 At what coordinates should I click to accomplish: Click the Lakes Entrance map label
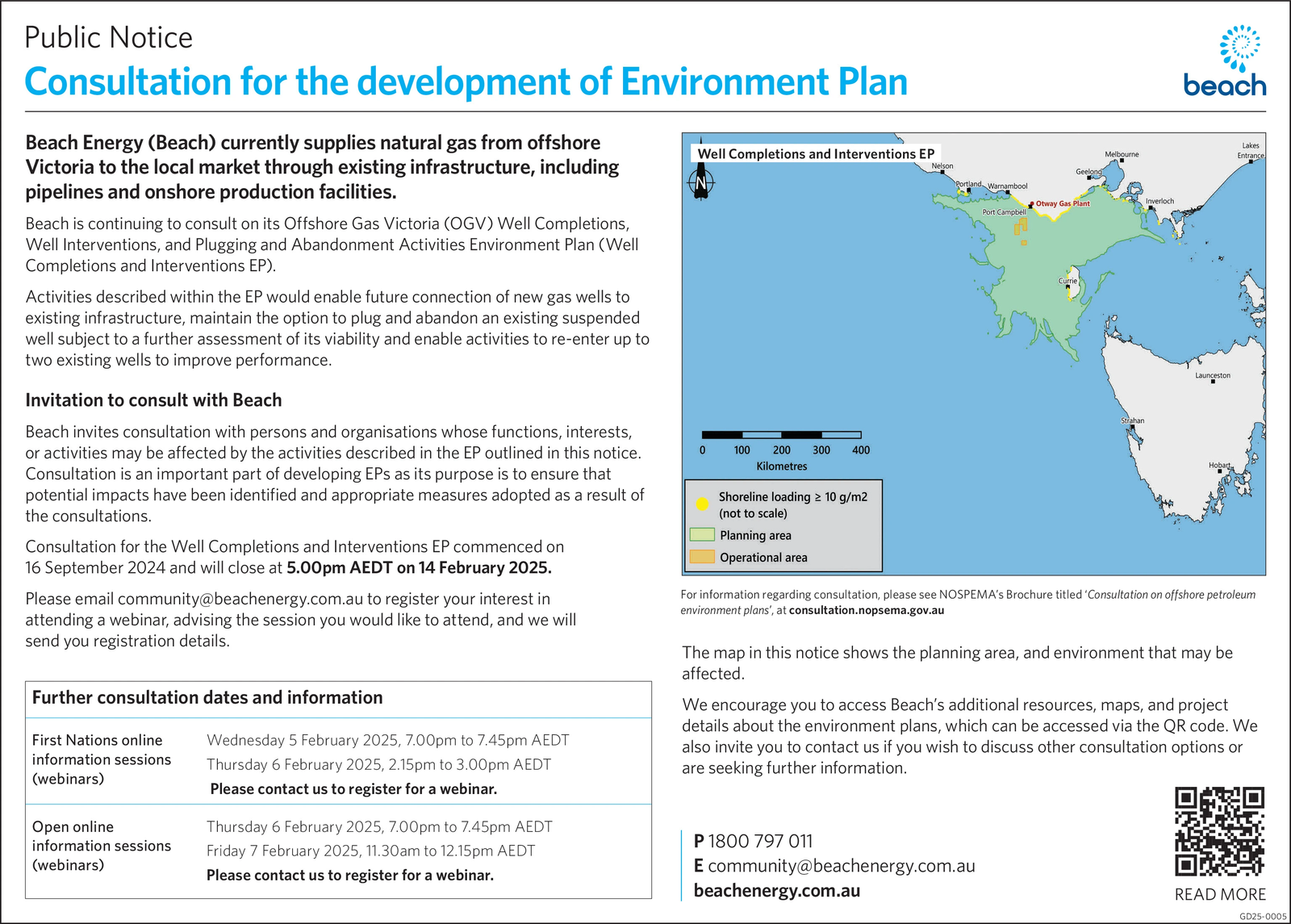1251,151
